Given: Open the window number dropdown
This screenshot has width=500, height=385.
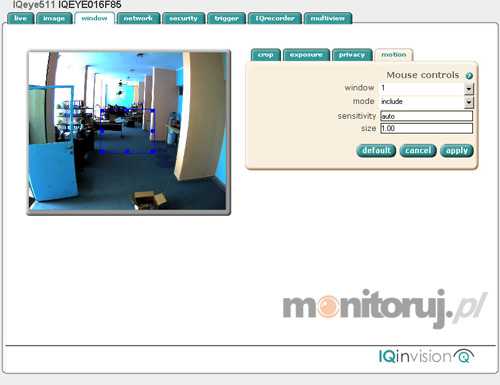Looking at the screenshot, I should (469, 89).
